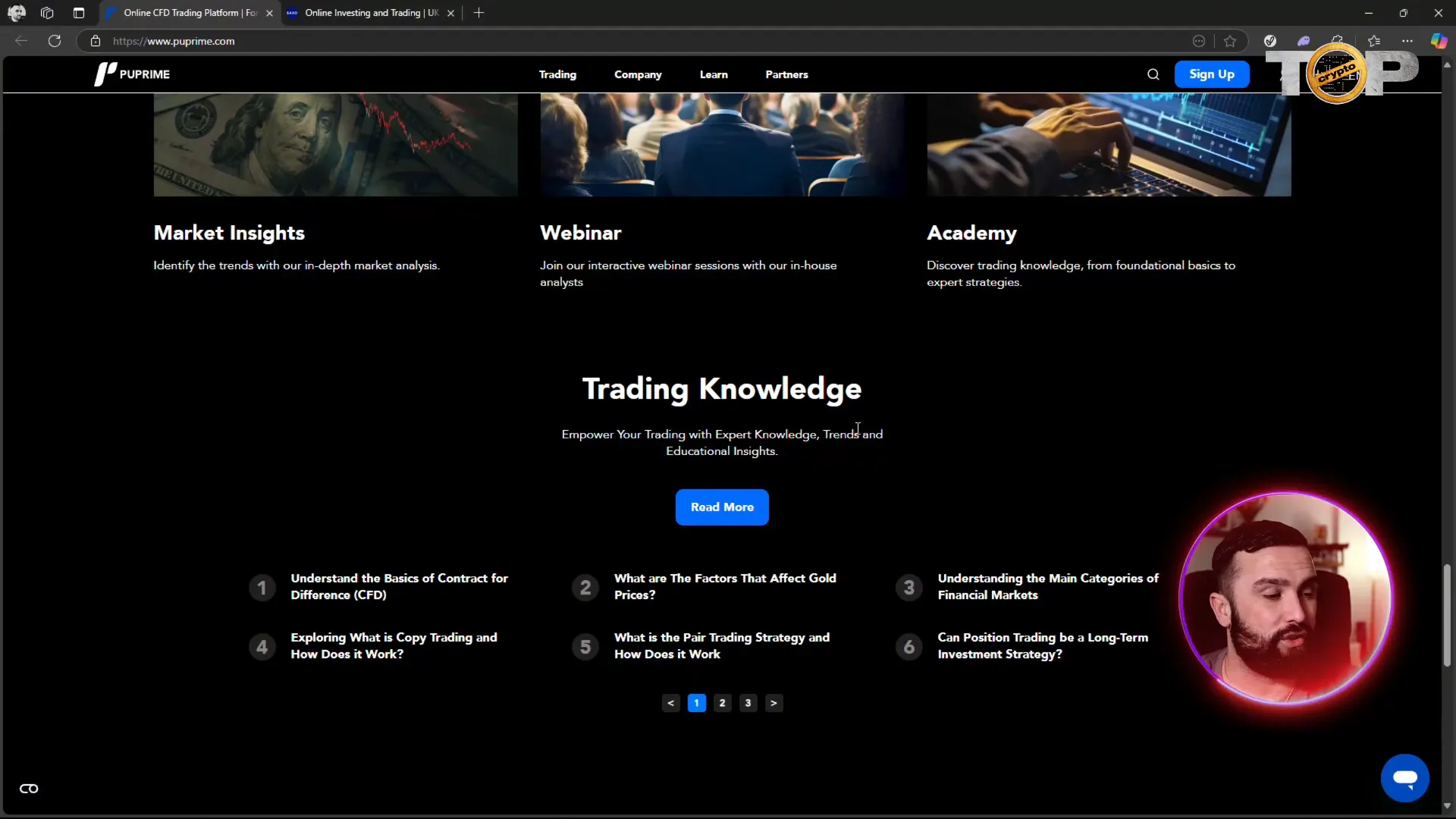Click the Read More button

point(722,507)
